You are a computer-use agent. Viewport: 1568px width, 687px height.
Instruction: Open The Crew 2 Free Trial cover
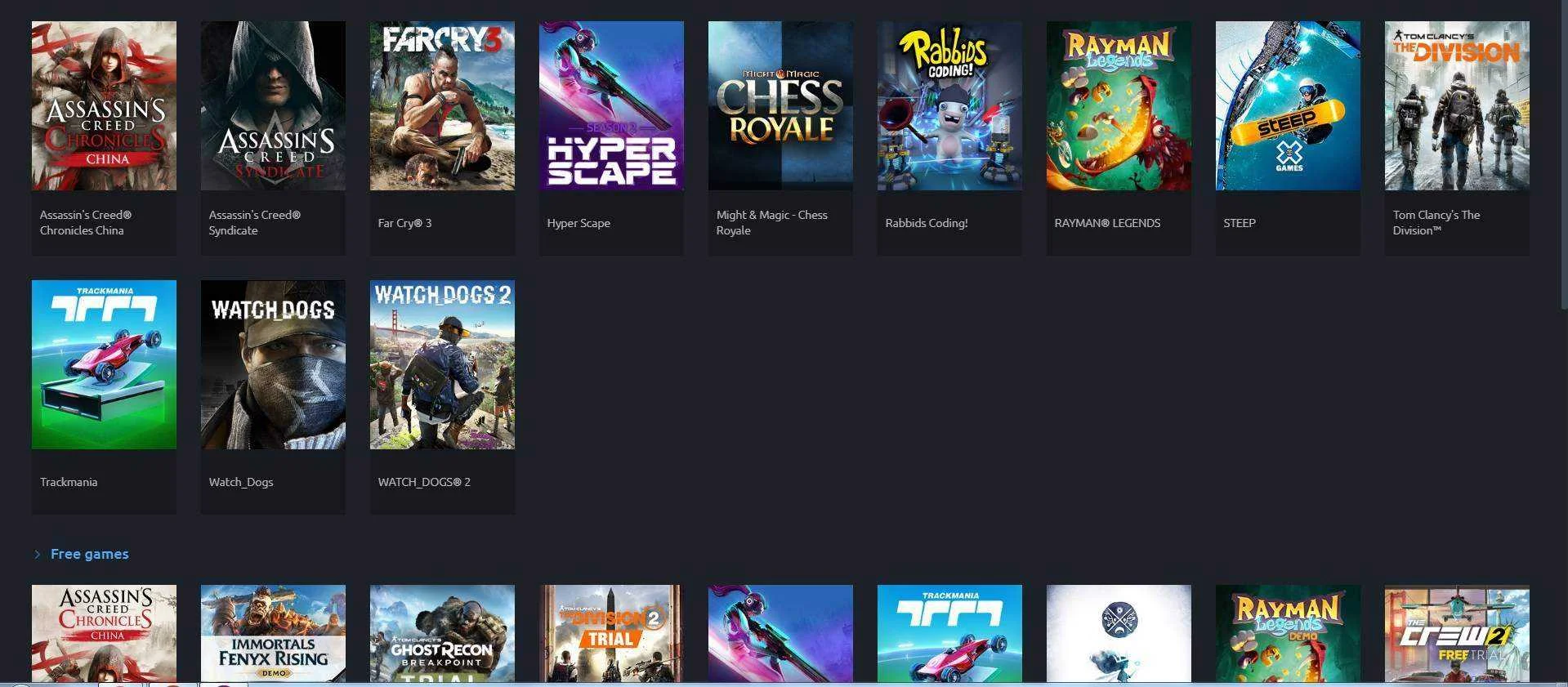click(x=1457, y=633)
